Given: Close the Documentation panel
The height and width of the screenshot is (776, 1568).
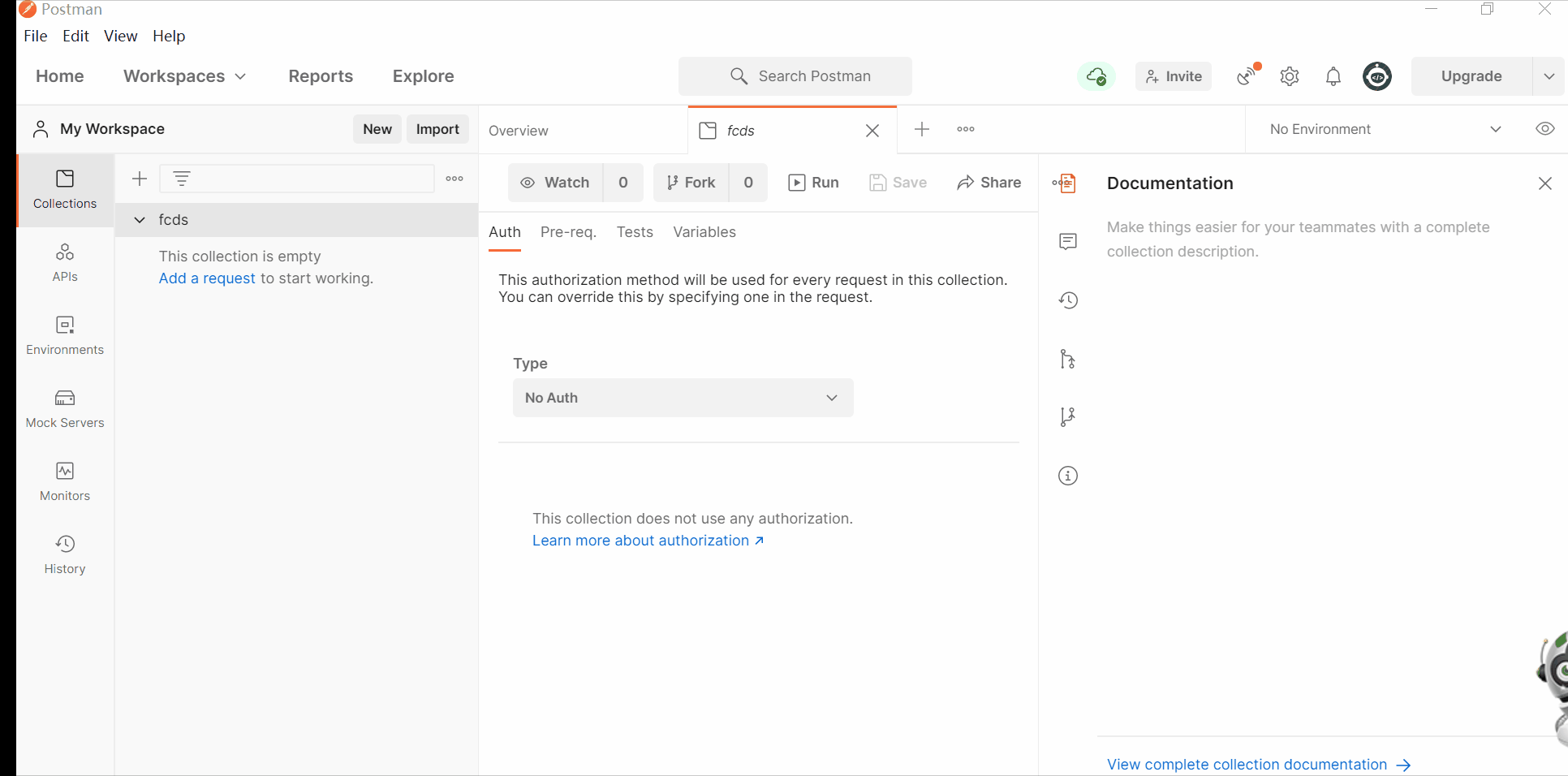Looking at the screenshot, I should coord(1545,183).
